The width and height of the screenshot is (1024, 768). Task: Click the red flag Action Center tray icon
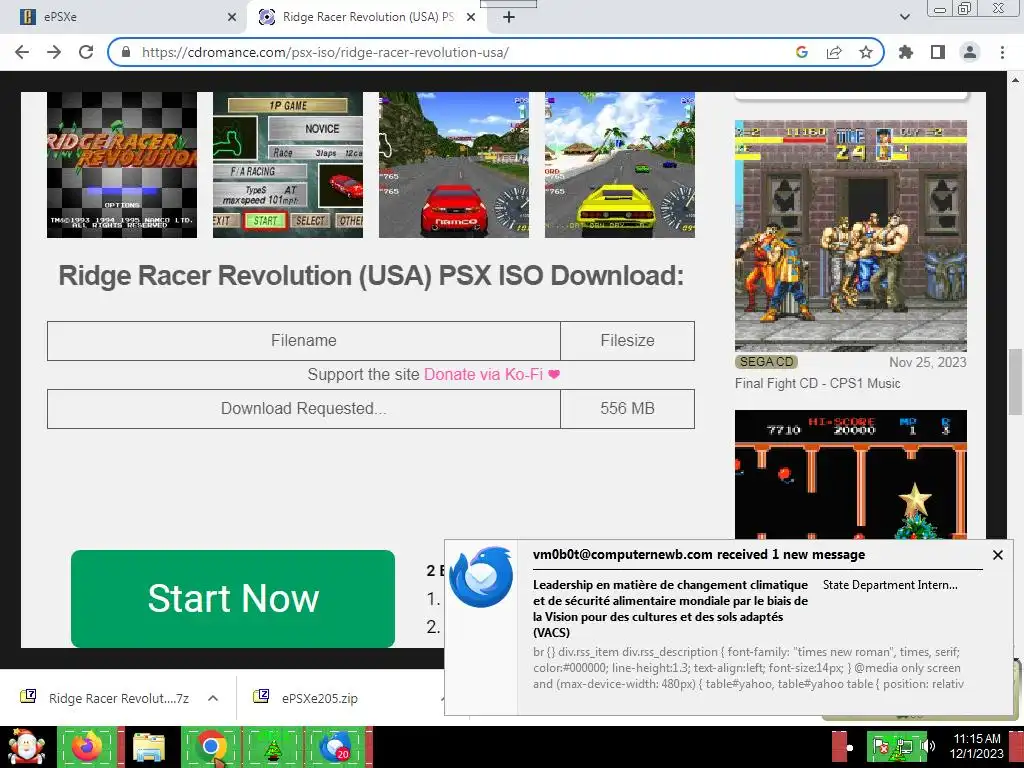[882, 746]
